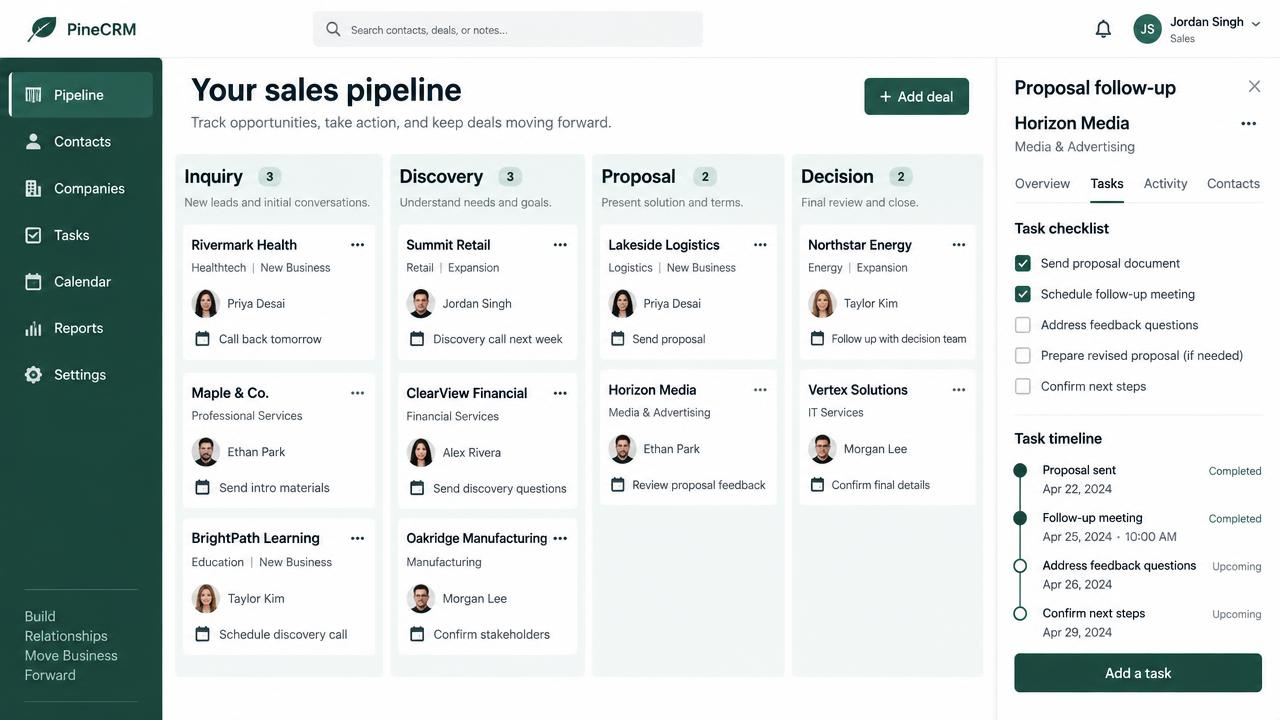Viewport: 1280px width, 720px height.
Task: Click the Add a task button
Action: tap(1138, 673)
